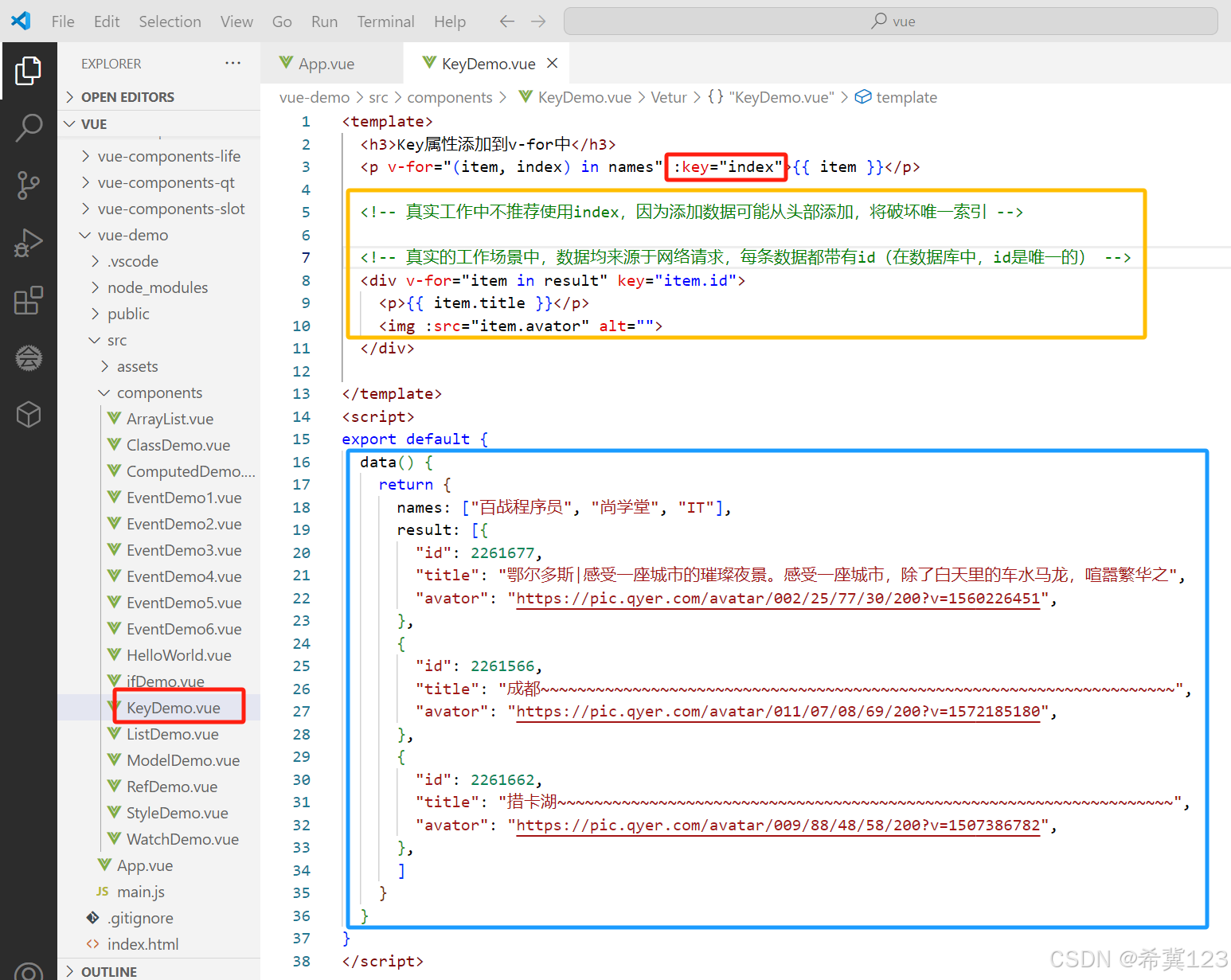Screen dimensions: 1231x980
Task: Open the avatar URL on line 32
Action: coord(778,826)
